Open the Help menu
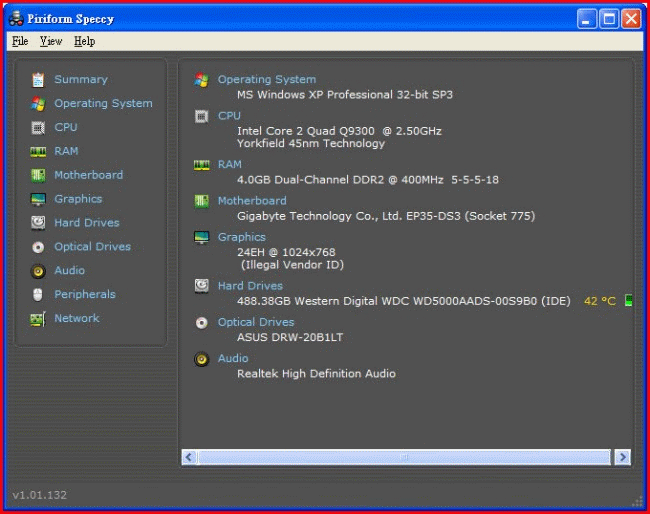 85,41
